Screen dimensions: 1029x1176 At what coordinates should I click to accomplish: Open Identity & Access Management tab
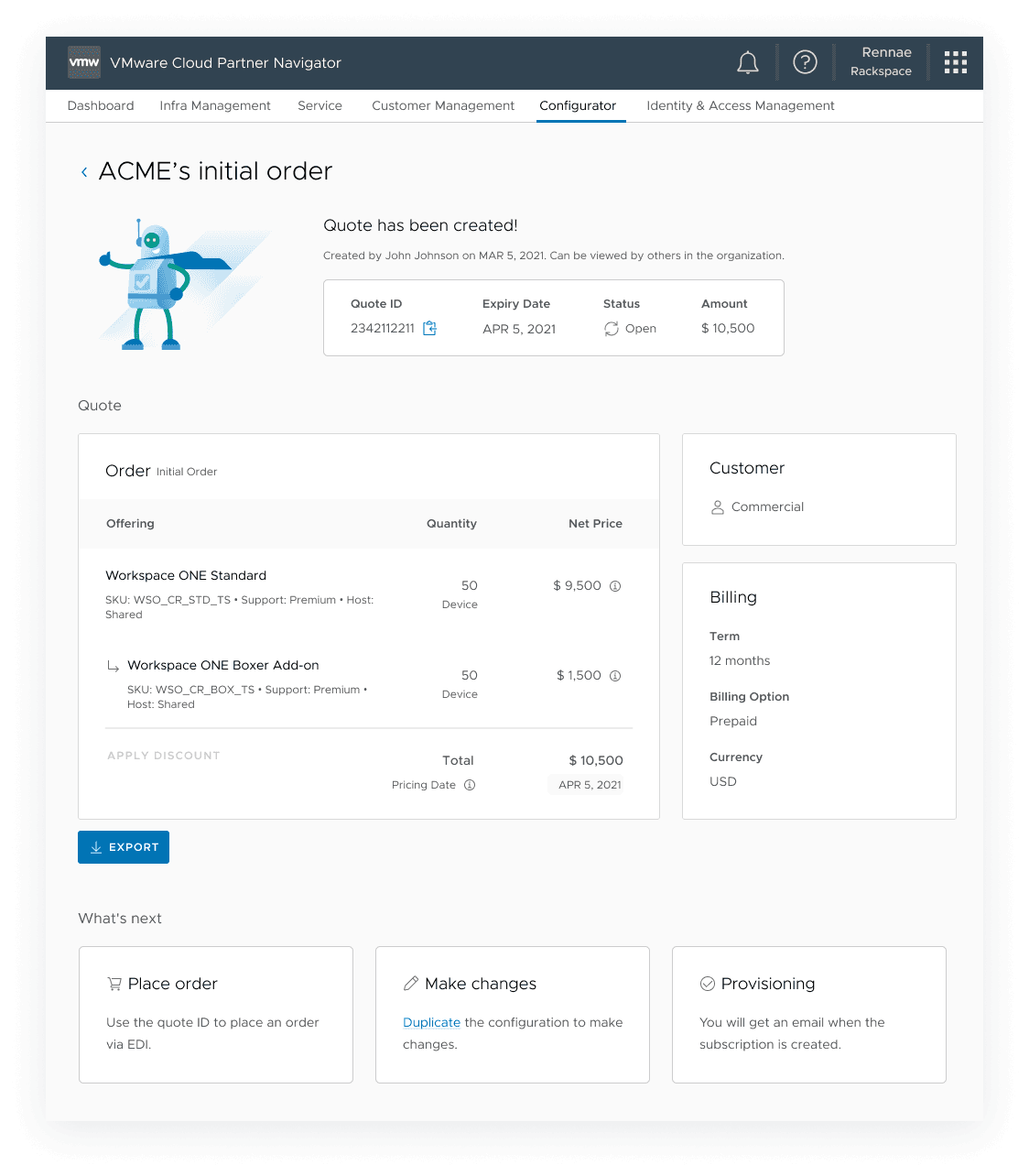(x=741, y=105)
